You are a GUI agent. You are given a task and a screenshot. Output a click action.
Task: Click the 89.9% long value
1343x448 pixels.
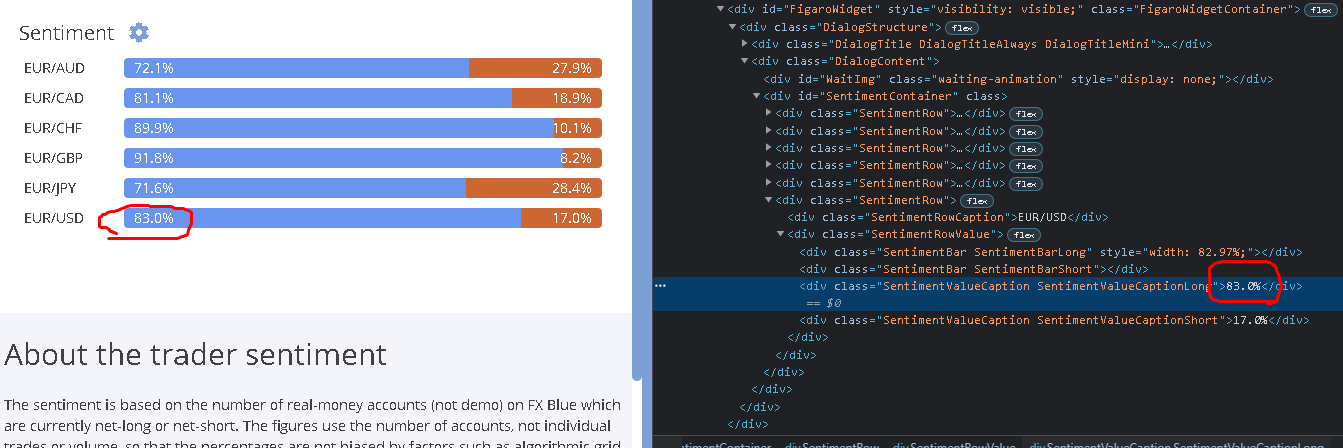pyautogui.click(x=154, y=128)
